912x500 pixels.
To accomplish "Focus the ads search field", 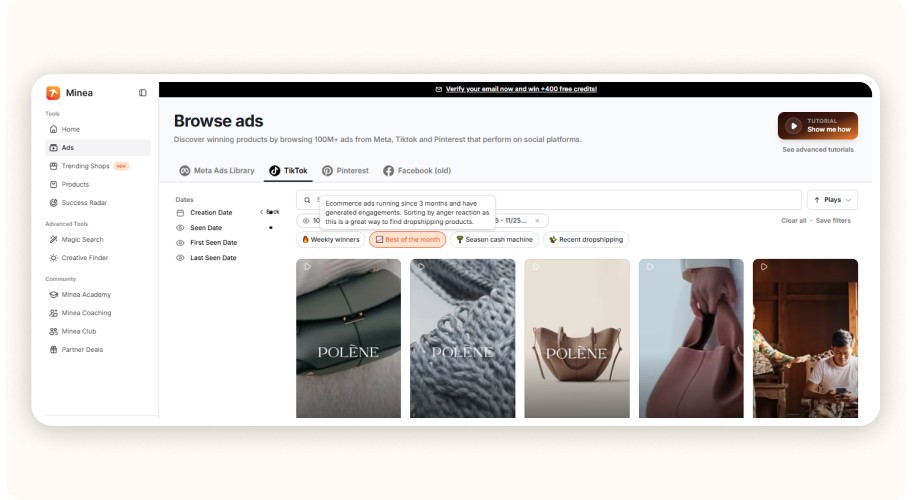I will pos(548,200).
